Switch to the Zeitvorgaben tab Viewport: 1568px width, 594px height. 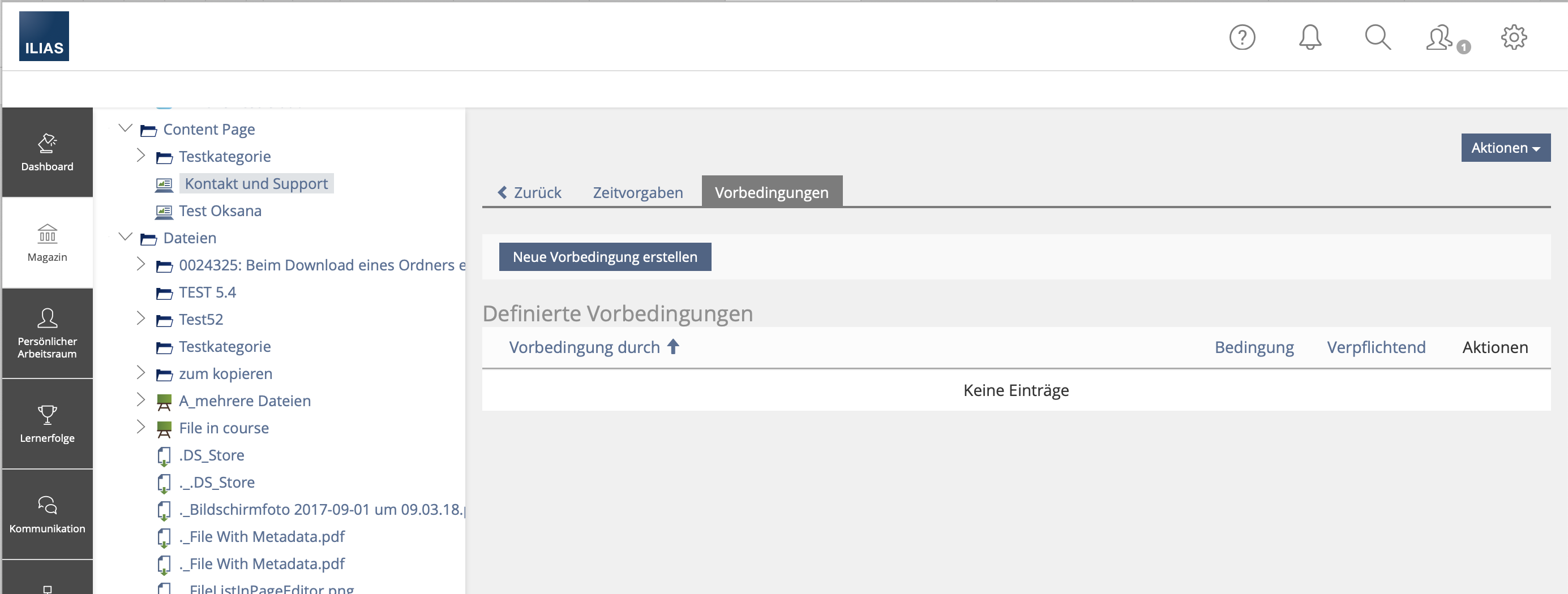pos(637,192)
